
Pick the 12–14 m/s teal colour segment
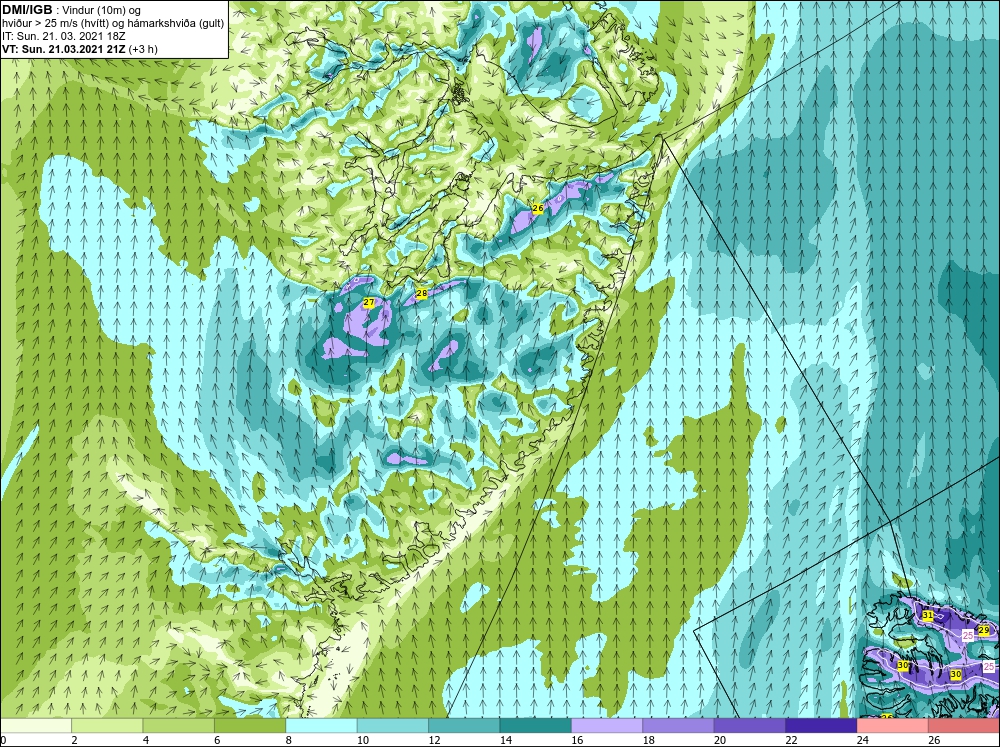pyautogui.click(x=464, y=725)
